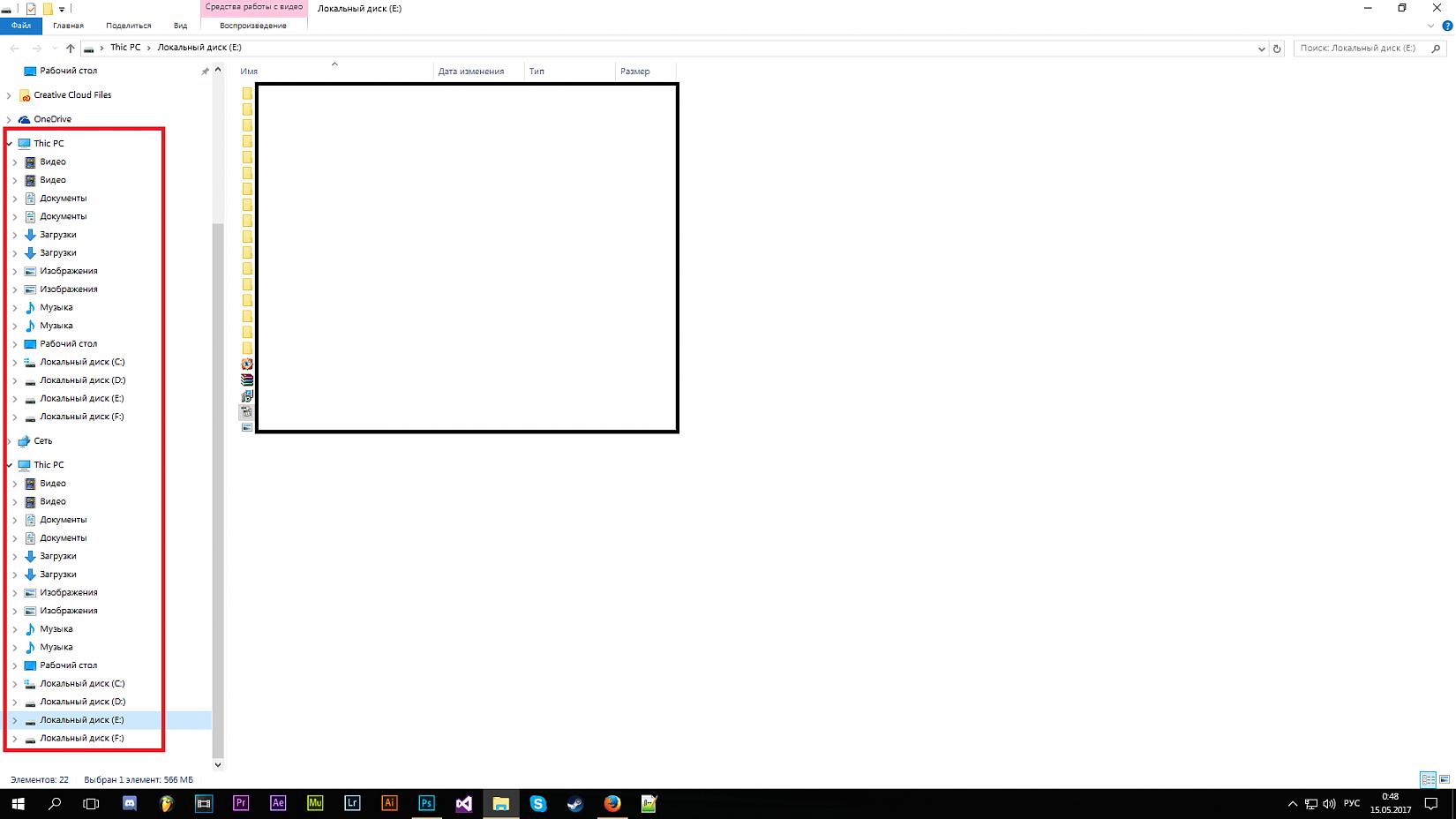The width and height of the screenshot is (1456, 819).
Task: Open the Воспроизведение tab
Action: pyautogui.click(x=253, y=26)
